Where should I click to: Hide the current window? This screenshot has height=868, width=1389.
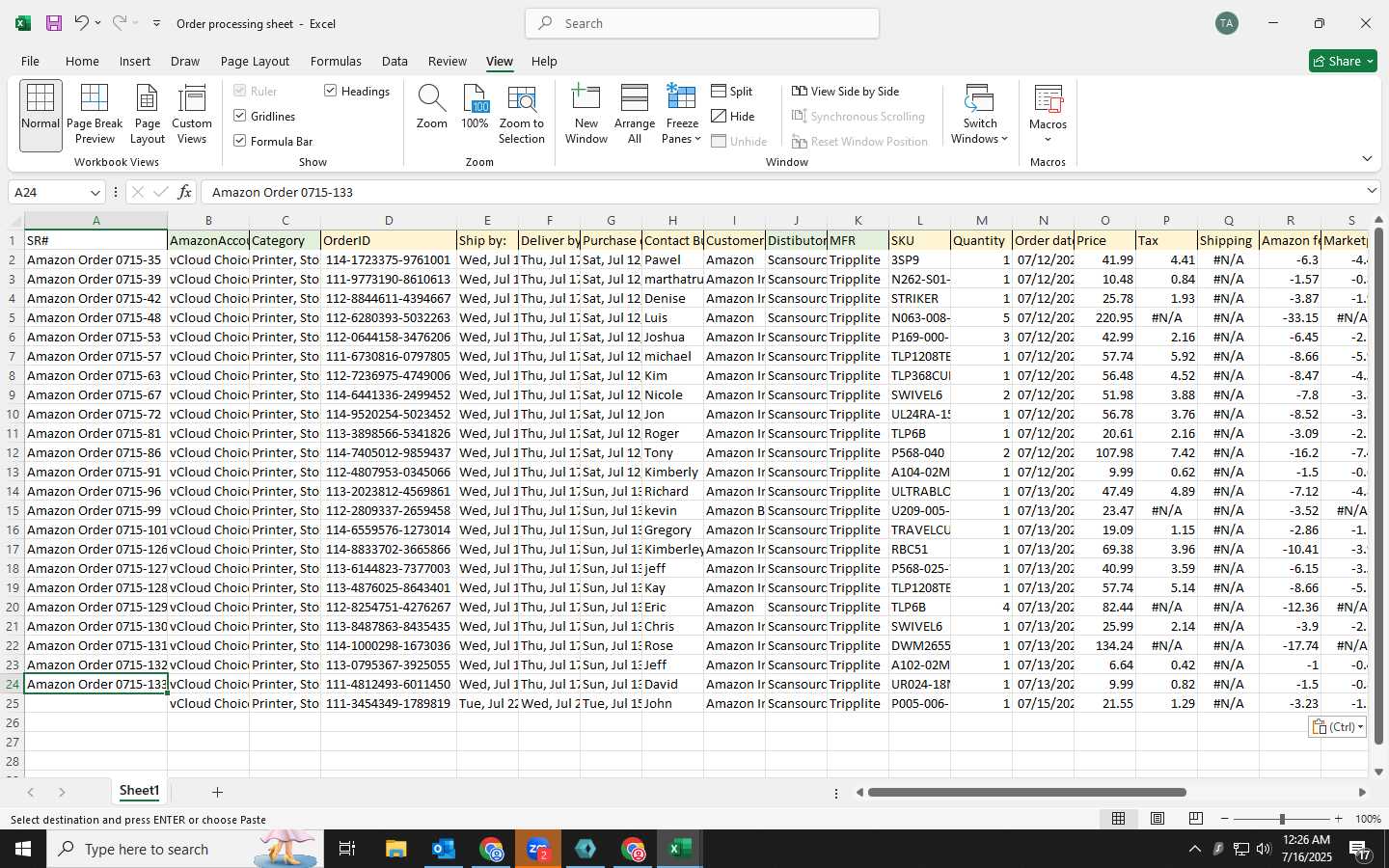click(x=733, y=116)
